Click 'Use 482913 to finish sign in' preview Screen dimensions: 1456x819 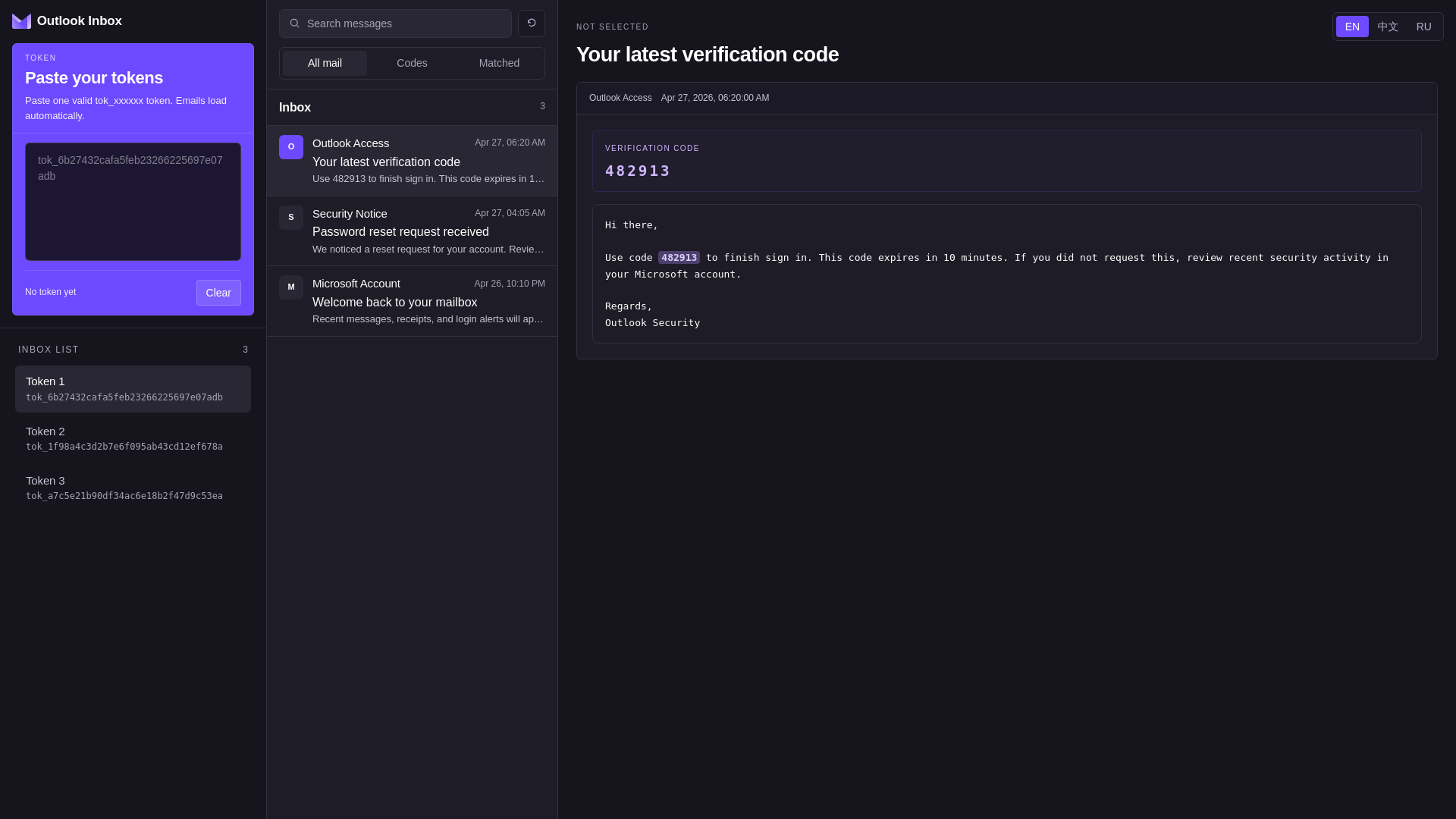[x=428, y=179]
